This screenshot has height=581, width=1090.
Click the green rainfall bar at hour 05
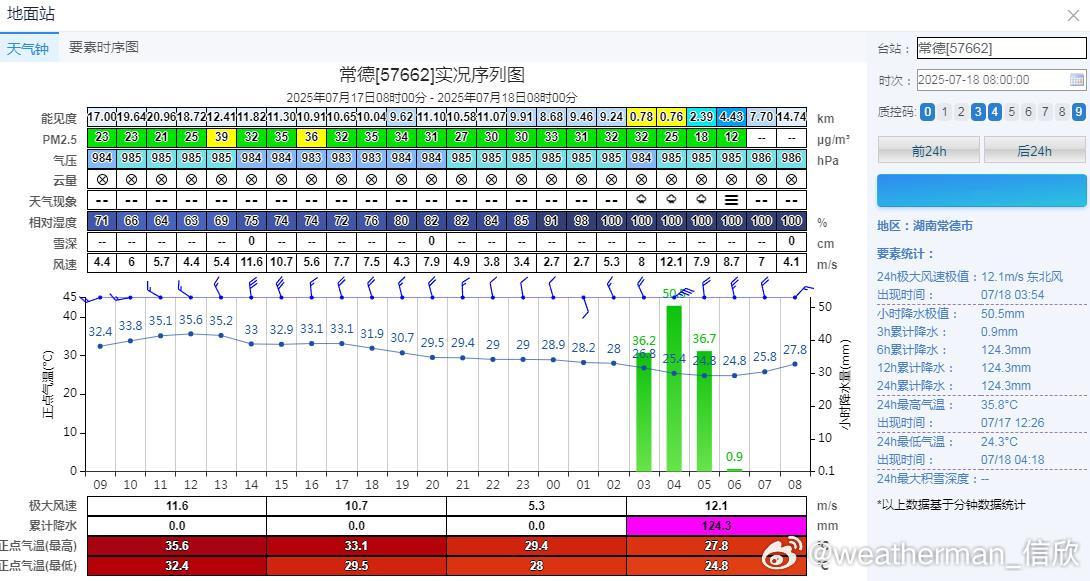tap(704, 410)
